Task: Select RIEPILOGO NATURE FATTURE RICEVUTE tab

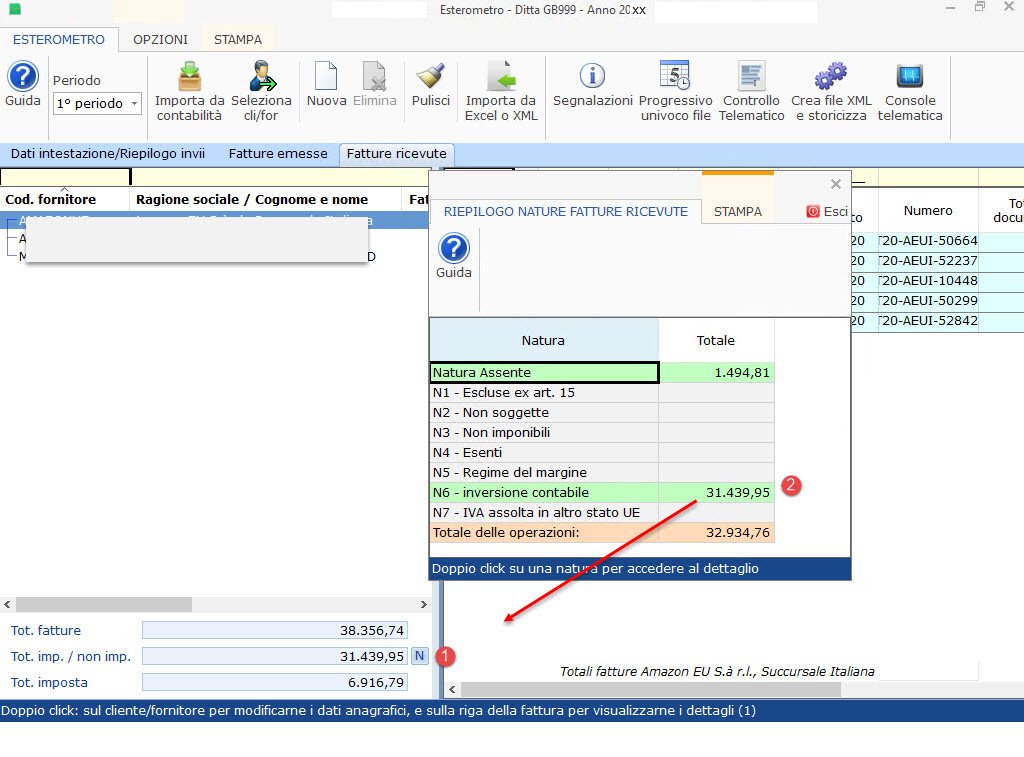Action: 566,212
